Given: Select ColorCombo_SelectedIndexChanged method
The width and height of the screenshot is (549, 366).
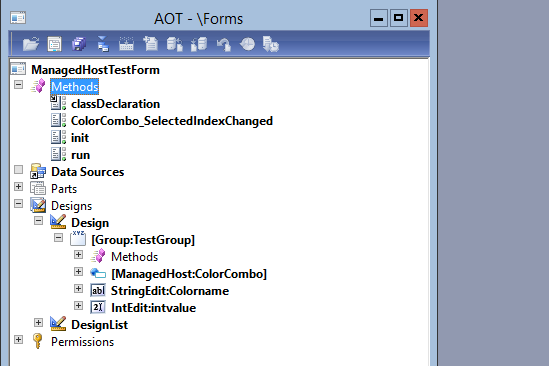Looking at the screenshot, I should click(172, 121).
